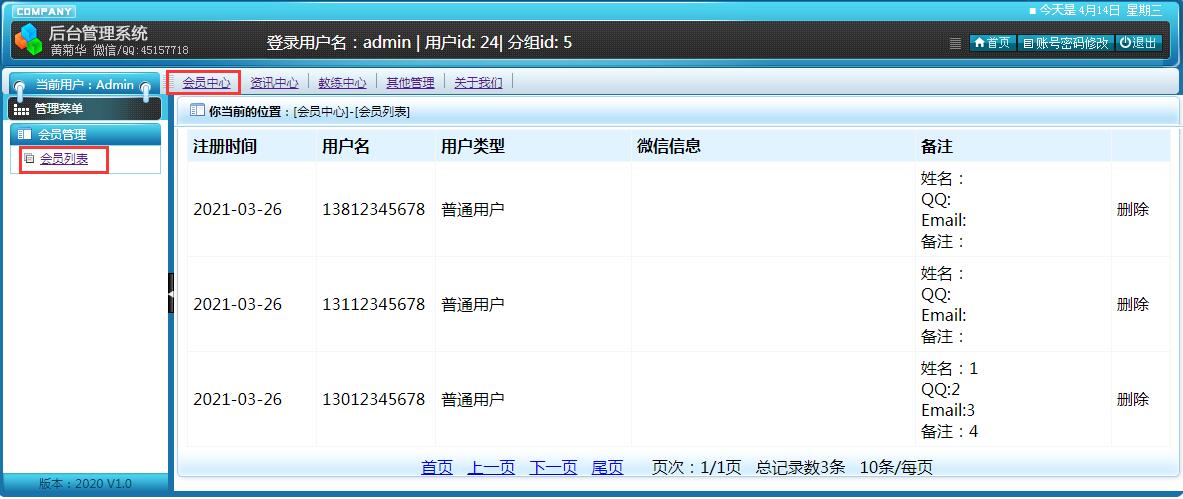Click the [会员中心]-[会员列表] breadcrumb text
The image size is (1183, 499).
point(352,112)
